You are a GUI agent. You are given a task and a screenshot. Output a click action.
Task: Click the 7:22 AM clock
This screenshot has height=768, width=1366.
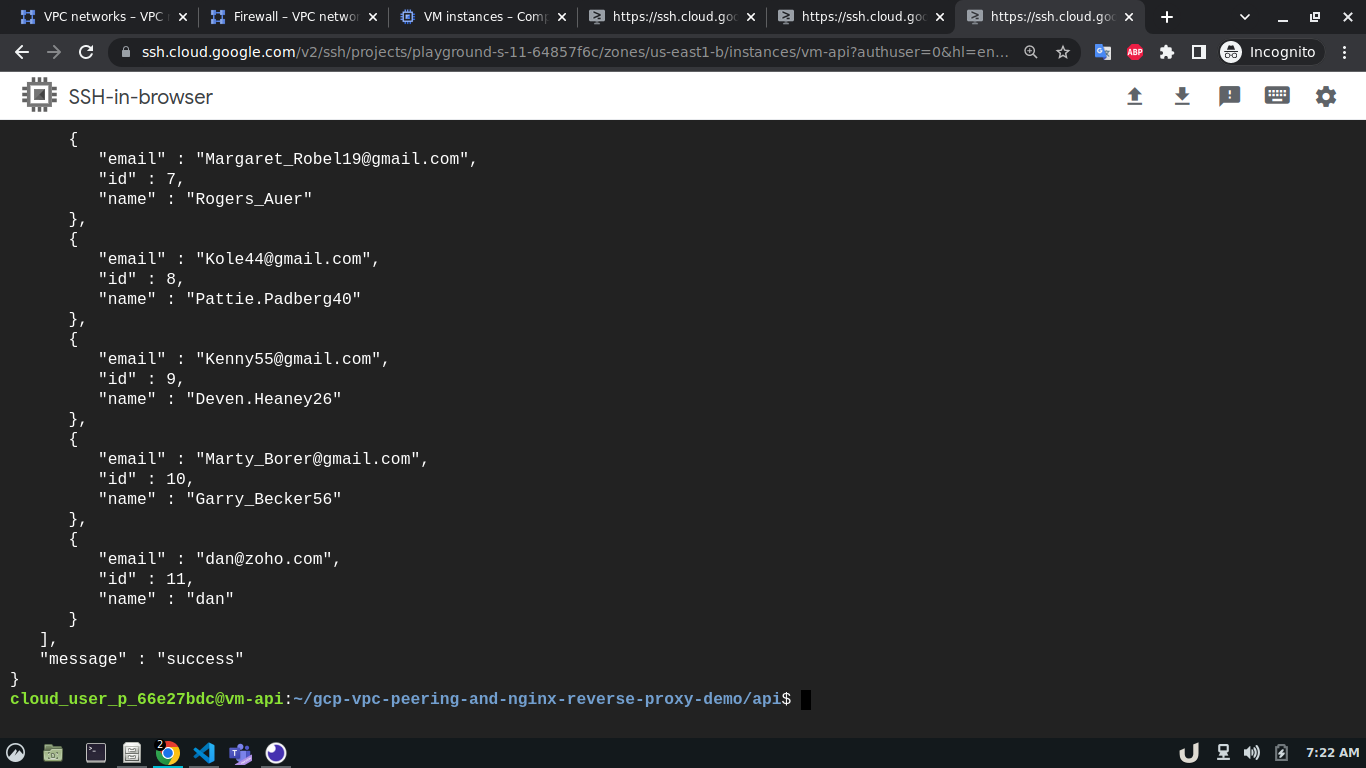tap(1332, 753)
